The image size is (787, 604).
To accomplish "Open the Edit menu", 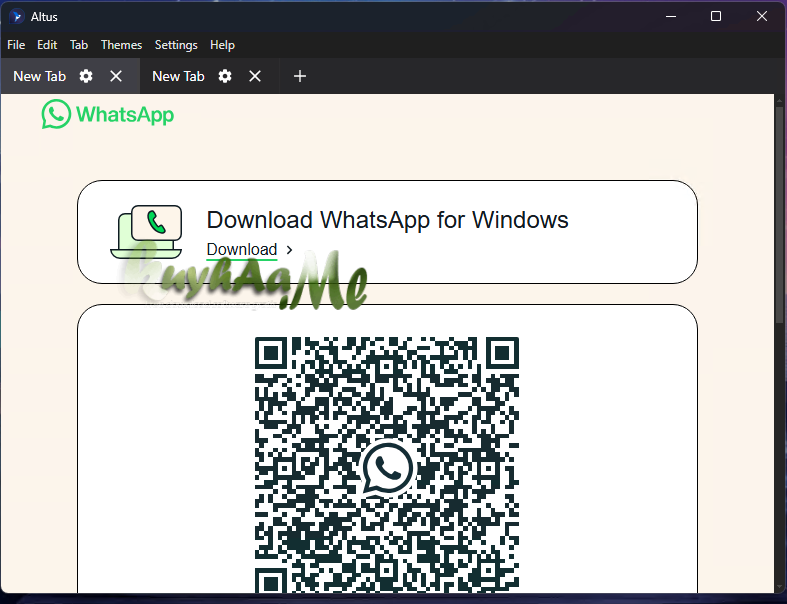I will coord(47,45).
